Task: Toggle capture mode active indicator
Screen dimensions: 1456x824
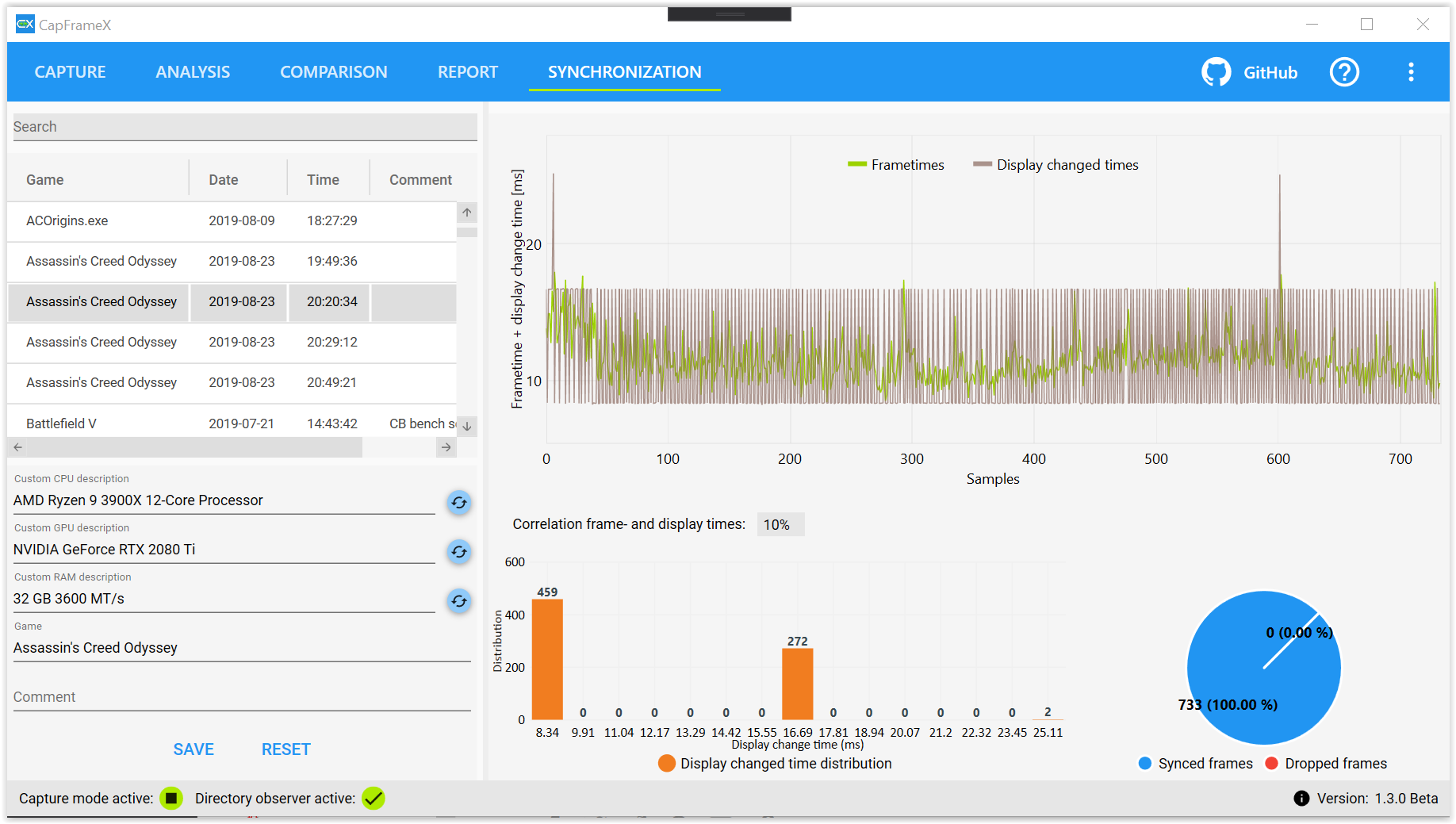Action: (171, 799)
